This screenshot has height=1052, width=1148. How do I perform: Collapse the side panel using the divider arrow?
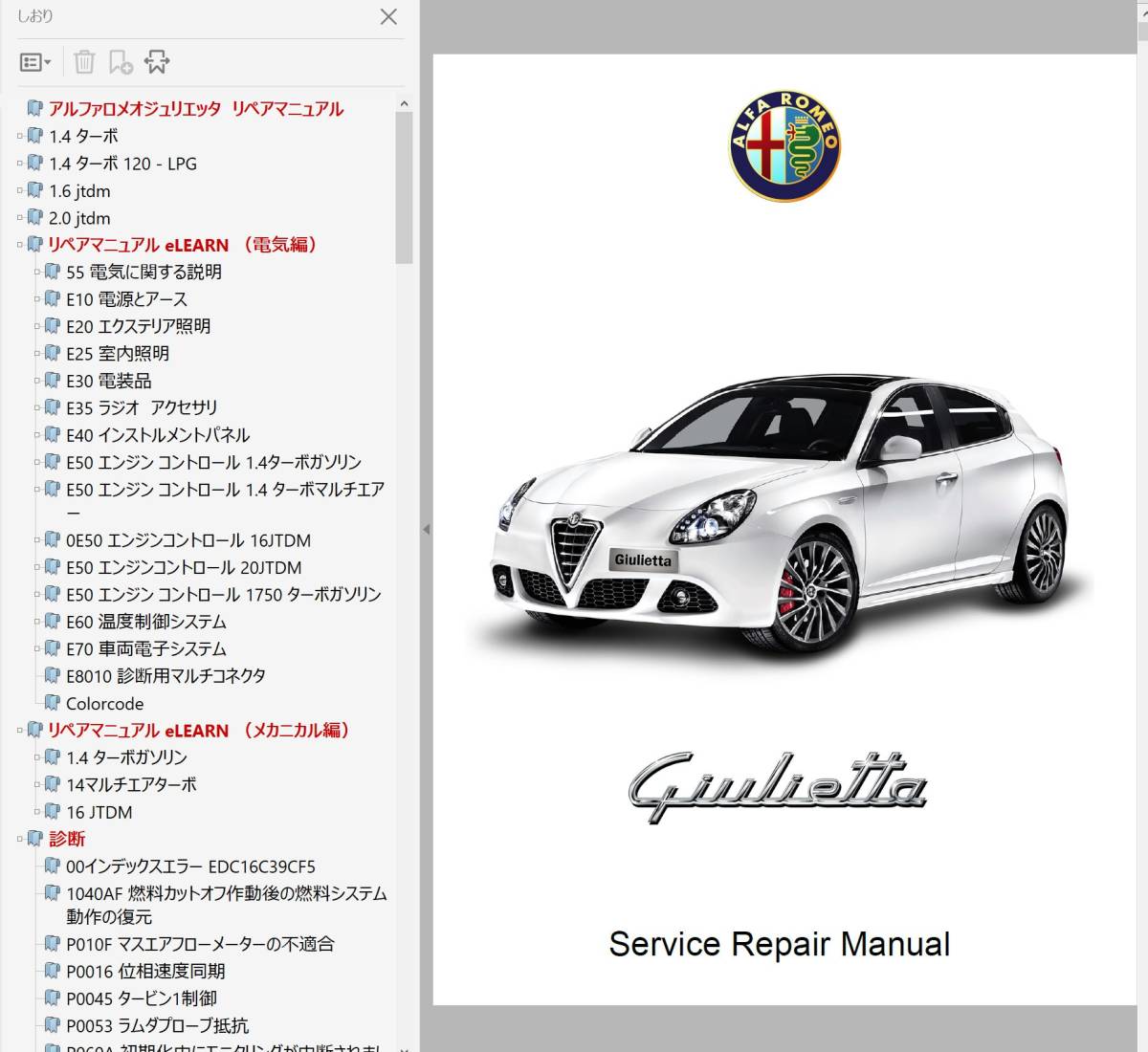(426, 529)
